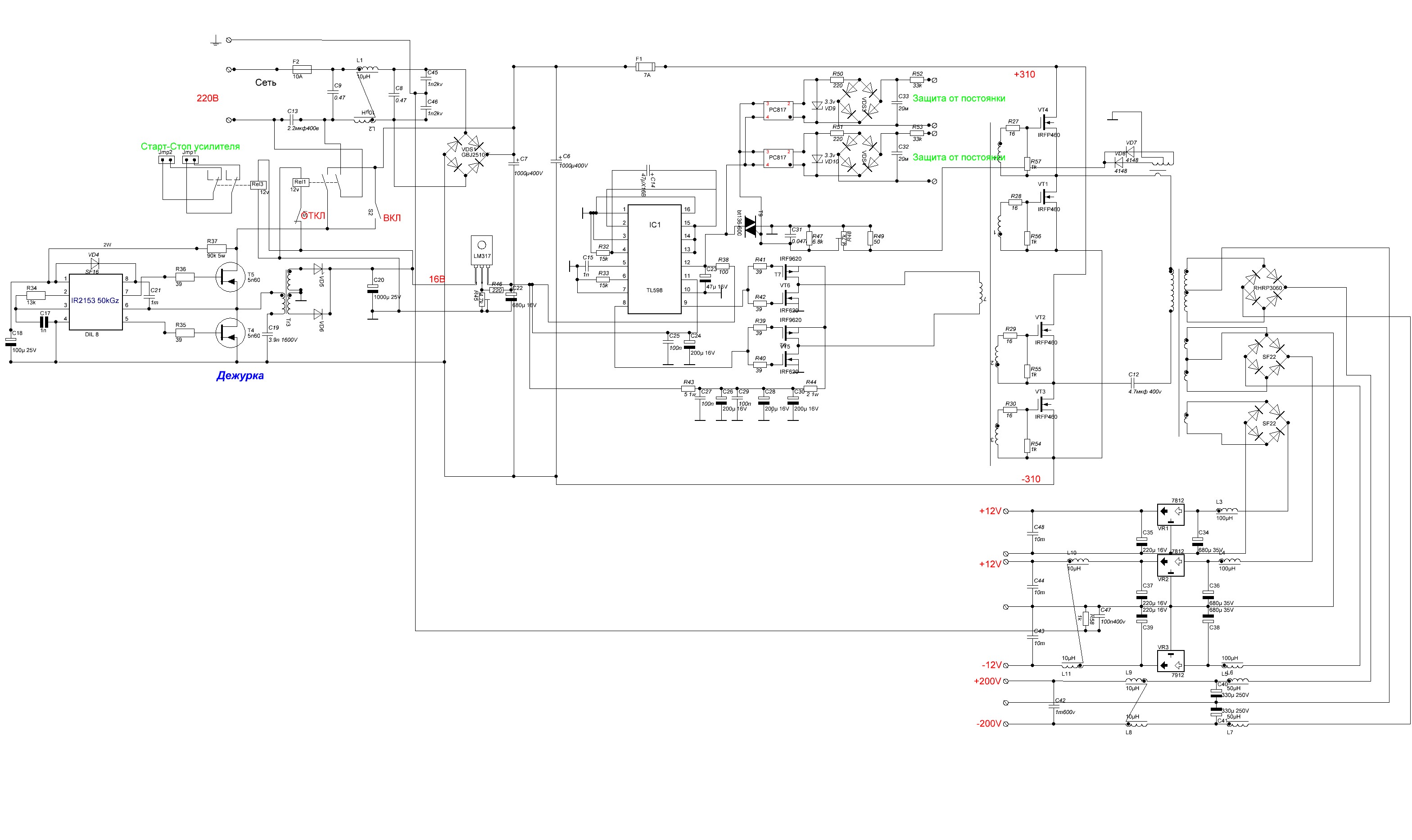This screenshot has width=1412, height=840.
Task: Select MOSFET VT1 IRFP460
Action: (x=1047, y=196)
